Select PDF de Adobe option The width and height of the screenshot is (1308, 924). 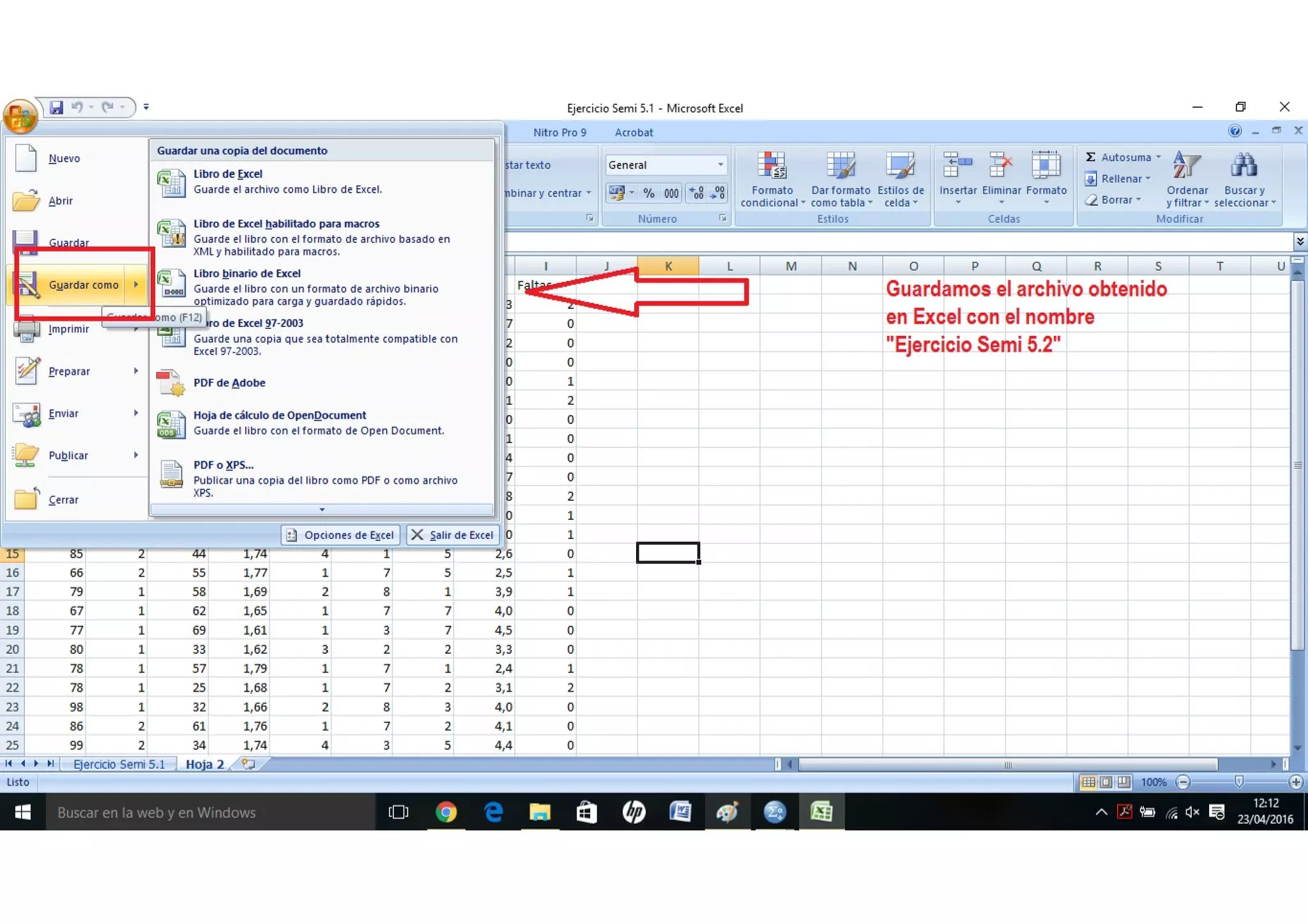(x=322, y=382)
